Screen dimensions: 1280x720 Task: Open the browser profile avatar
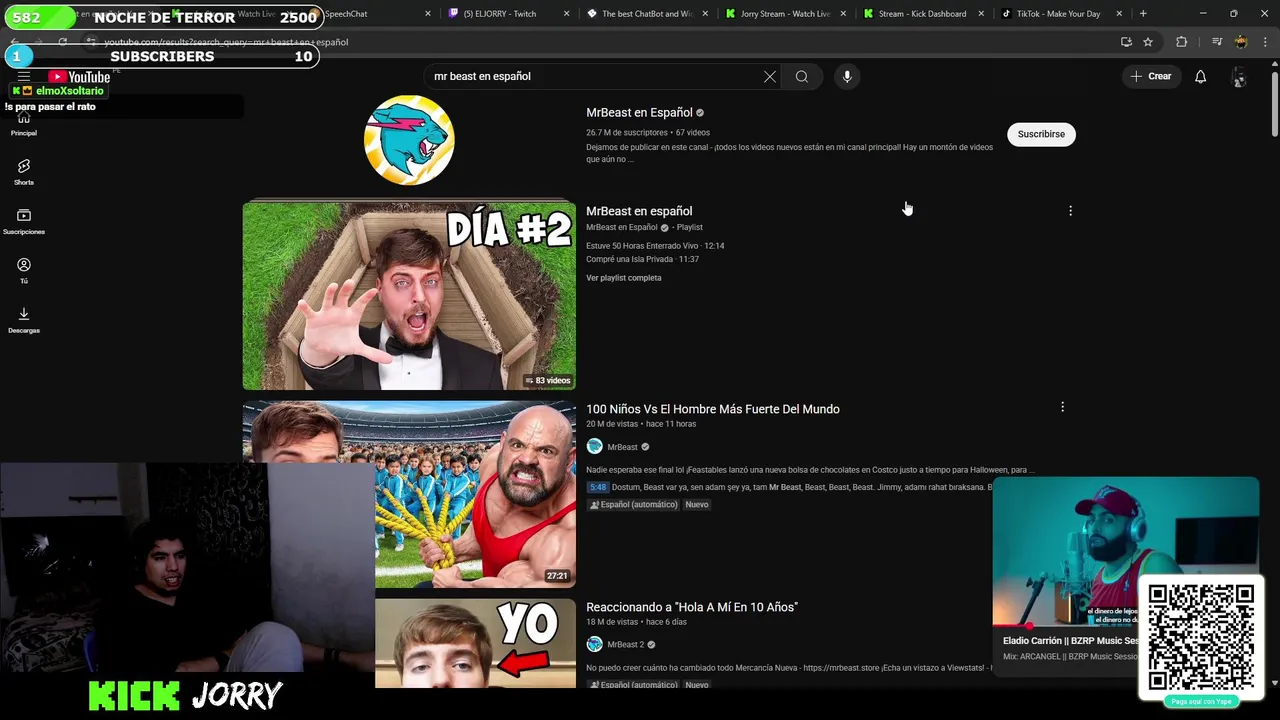1241,42
